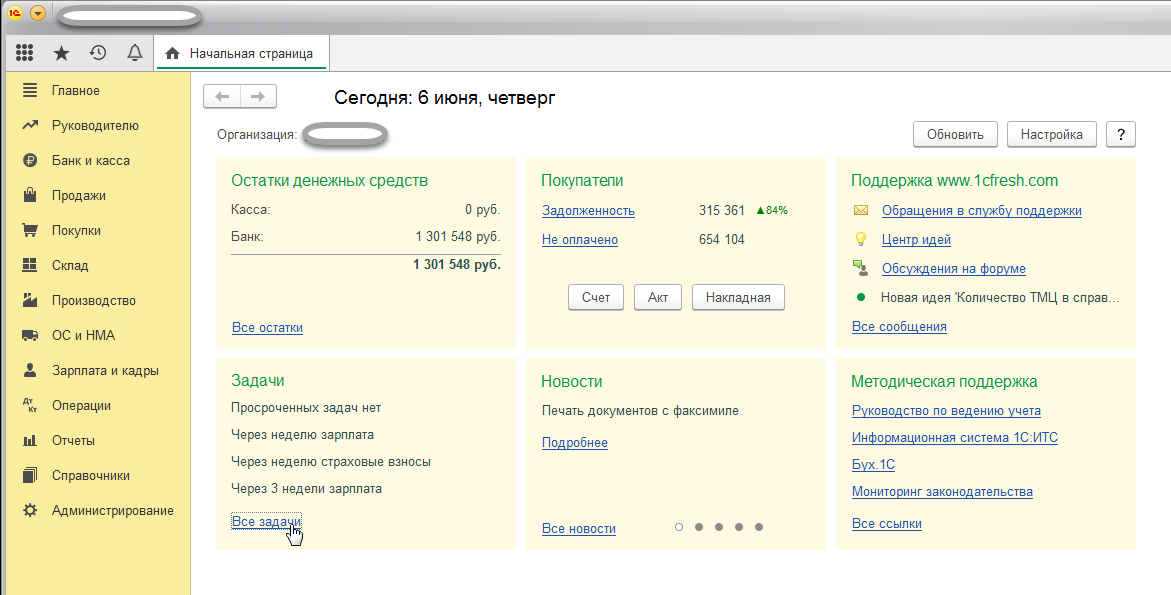Screen dimensions: 1171x595
Task: Open the Администрирование gear section
Action: click(112, 510)
